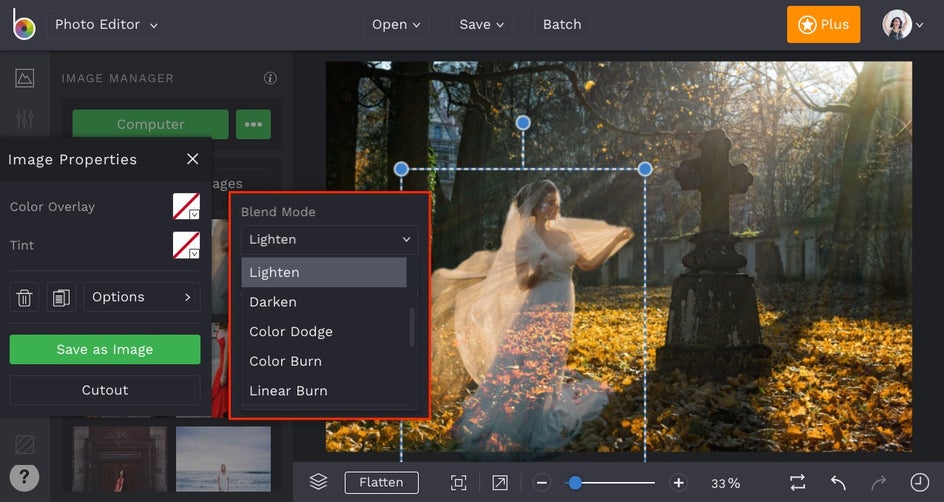This screenshot has width=944, height=502.
Task: Click the orange Plus upgrade button
Action: (823, 25)
